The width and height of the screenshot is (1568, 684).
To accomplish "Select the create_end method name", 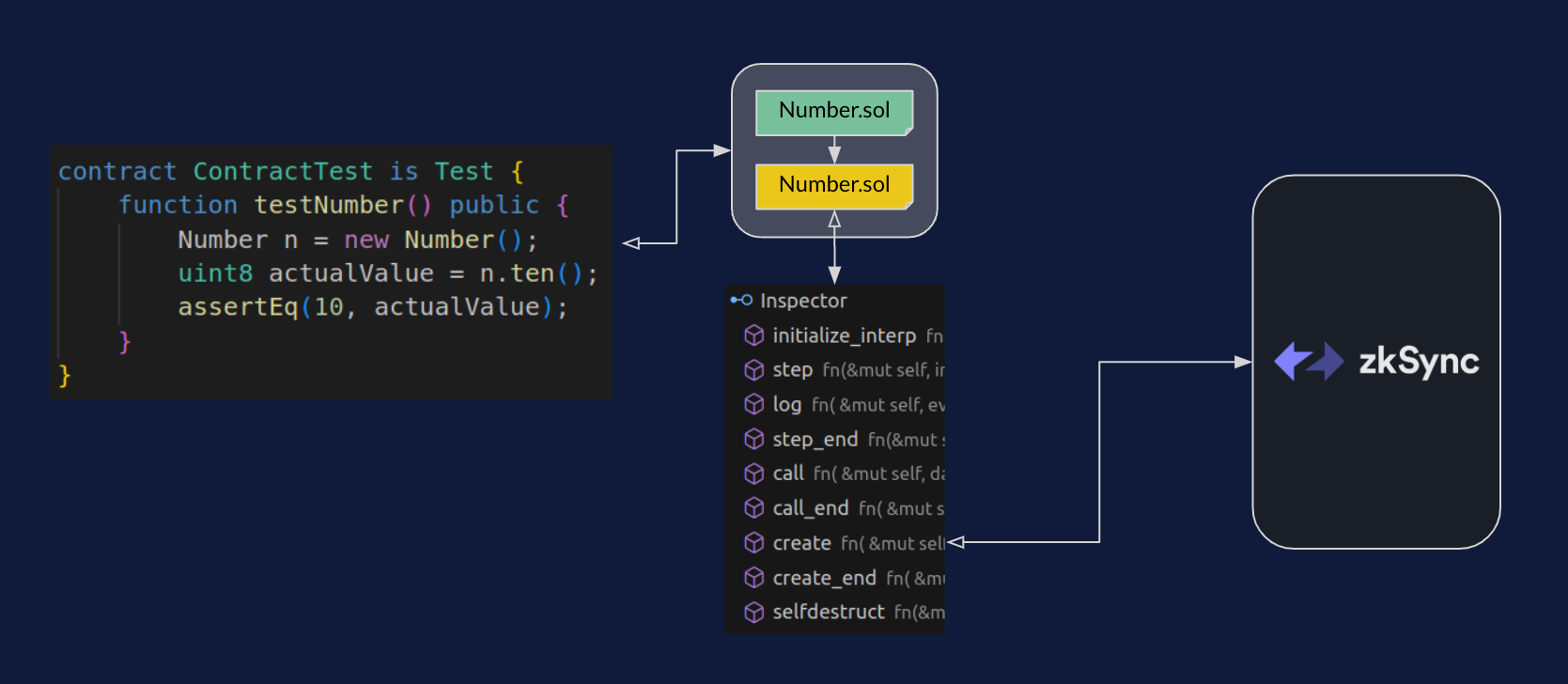I will pyautogui.click(x=824, y=578).
